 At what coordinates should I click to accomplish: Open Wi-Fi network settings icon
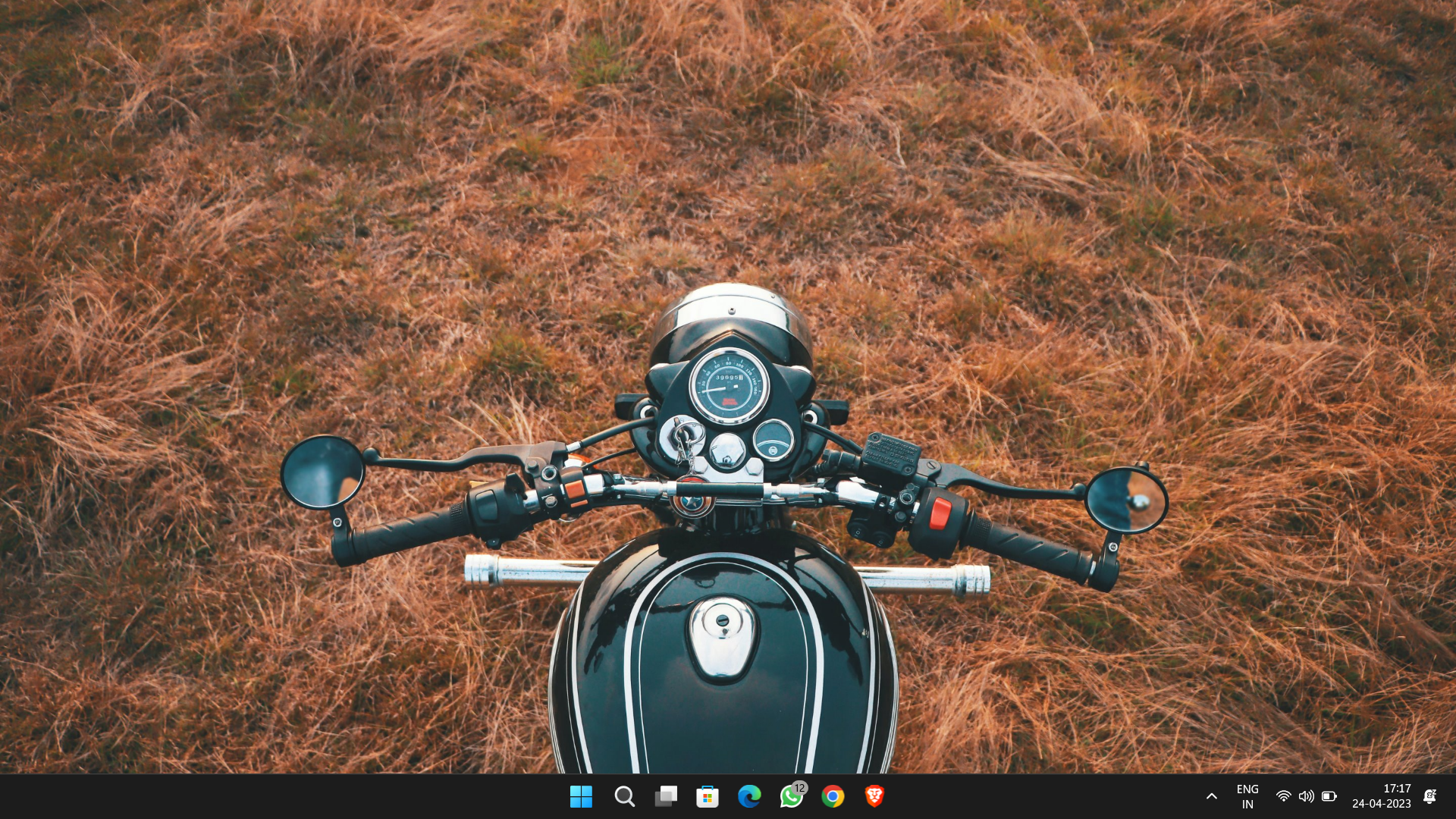pos(1283,796)
